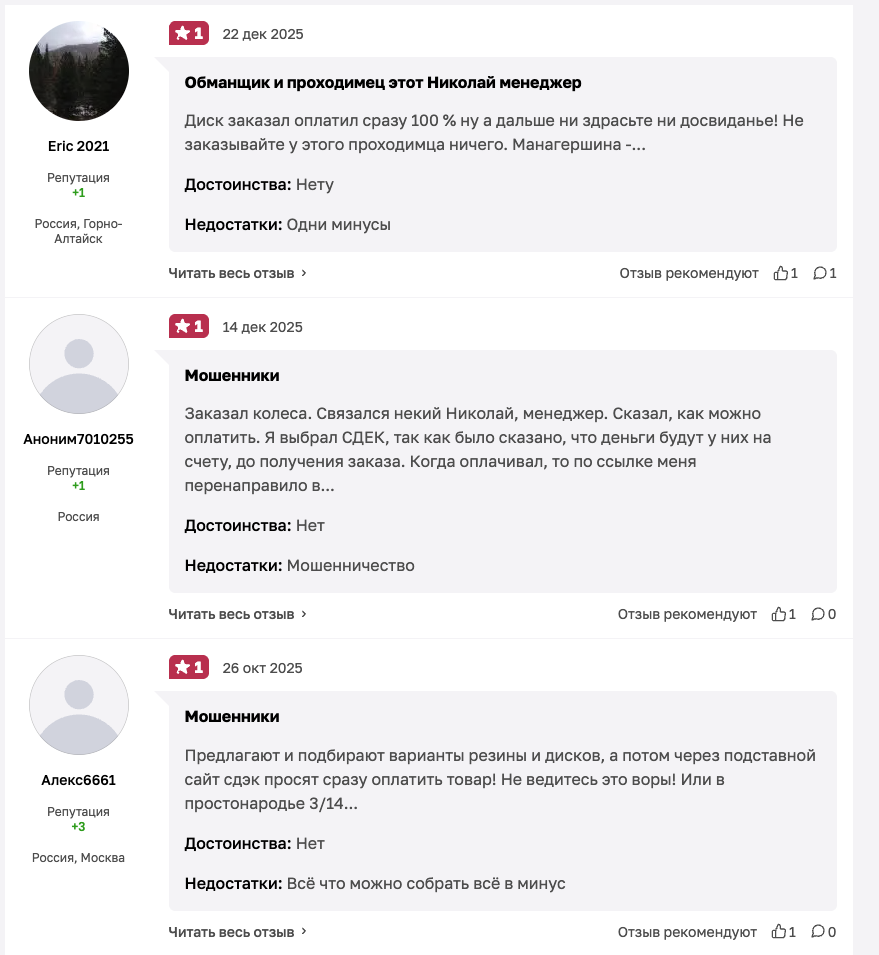Click Eric 2021's reputation +1 value
Image resolution: width=879 pixels, height=955 pixels.
(x=78, y=191)
